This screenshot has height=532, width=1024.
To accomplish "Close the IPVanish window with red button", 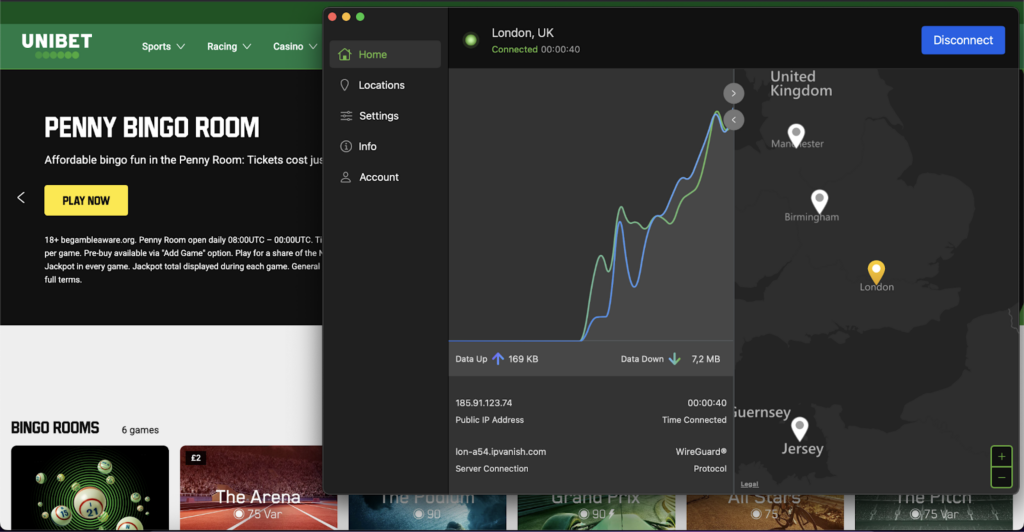I will 332,17.
